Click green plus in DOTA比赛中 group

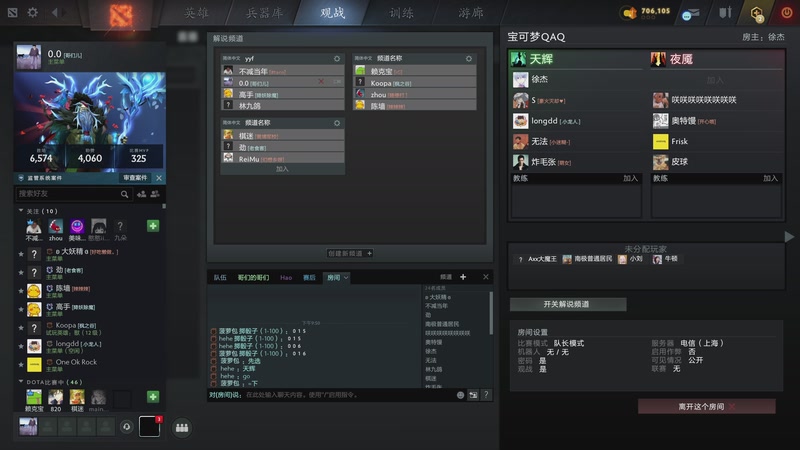[153, 396]
